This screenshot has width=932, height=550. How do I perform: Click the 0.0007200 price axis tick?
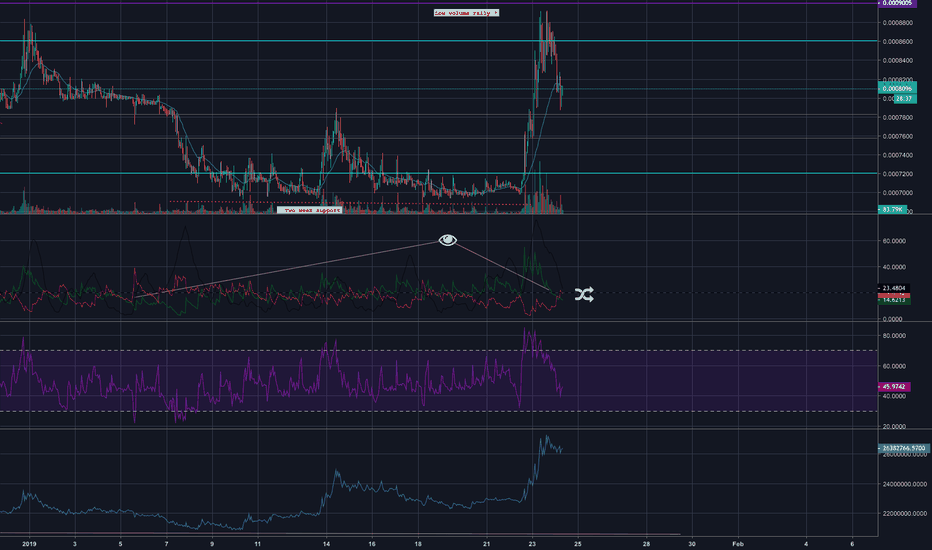click(898, 174)
